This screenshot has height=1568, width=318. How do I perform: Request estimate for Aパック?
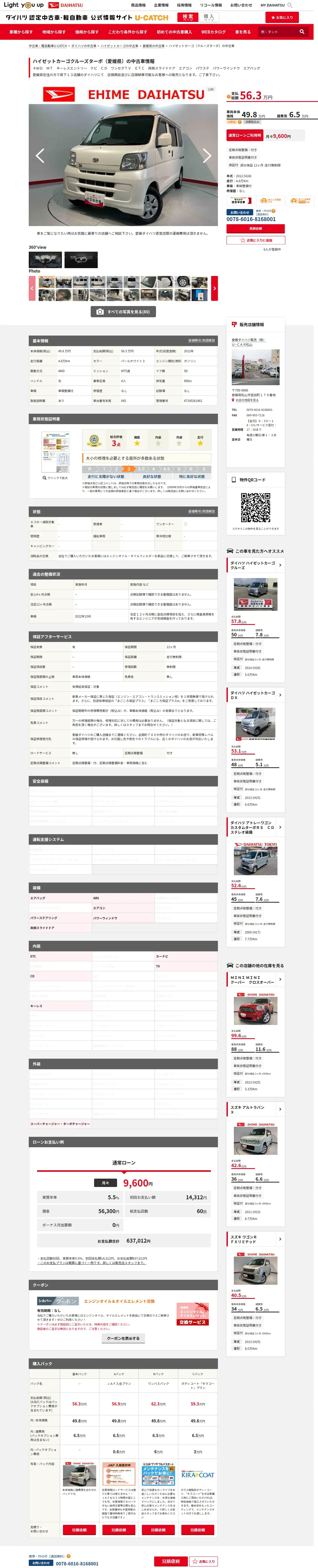(x=119, y=1530)
